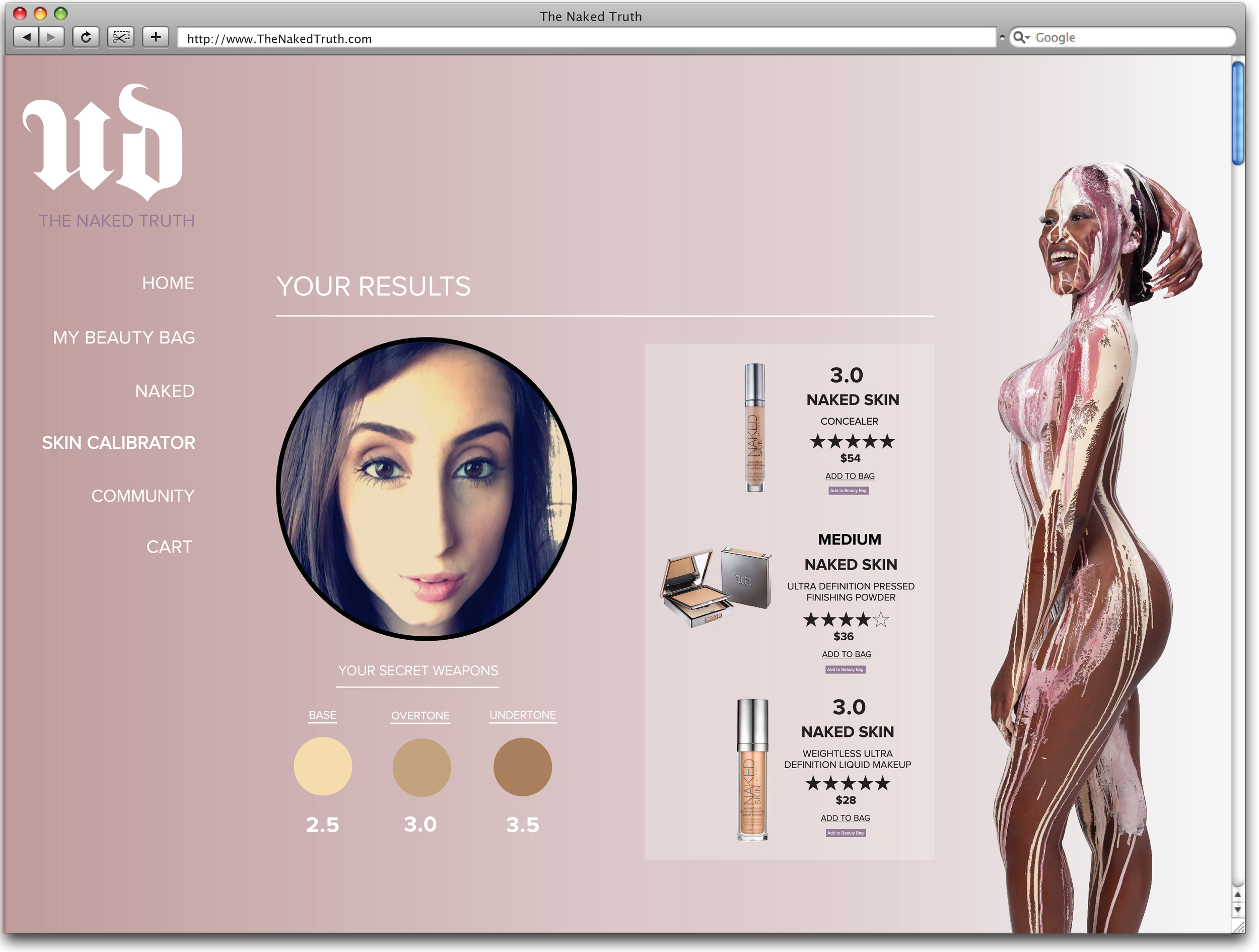Open MY BEAUTY BAG menu item

(x=124, y=337)
